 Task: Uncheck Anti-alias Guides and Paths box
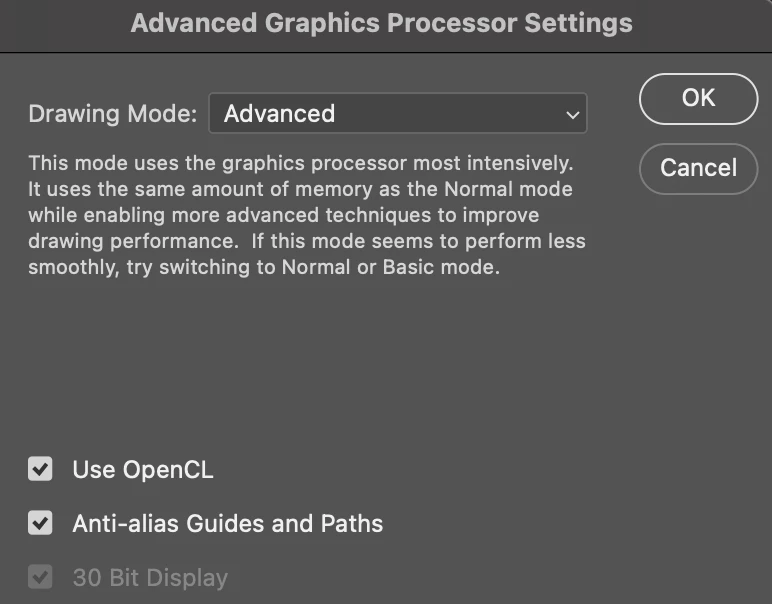(40, 523)
